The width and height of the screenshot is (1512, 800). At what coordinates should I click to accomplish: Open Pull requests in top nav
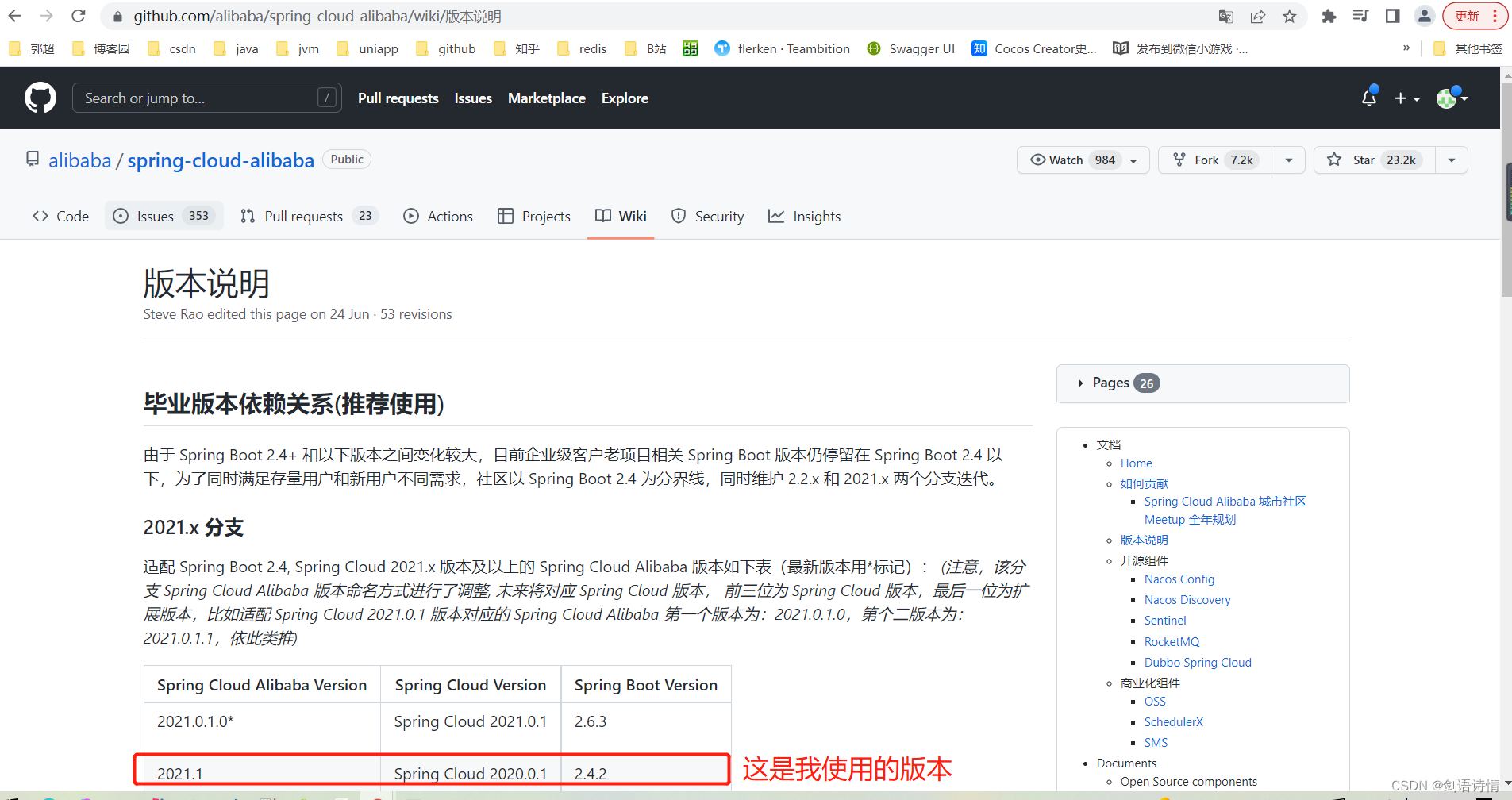tap(398, 98)
